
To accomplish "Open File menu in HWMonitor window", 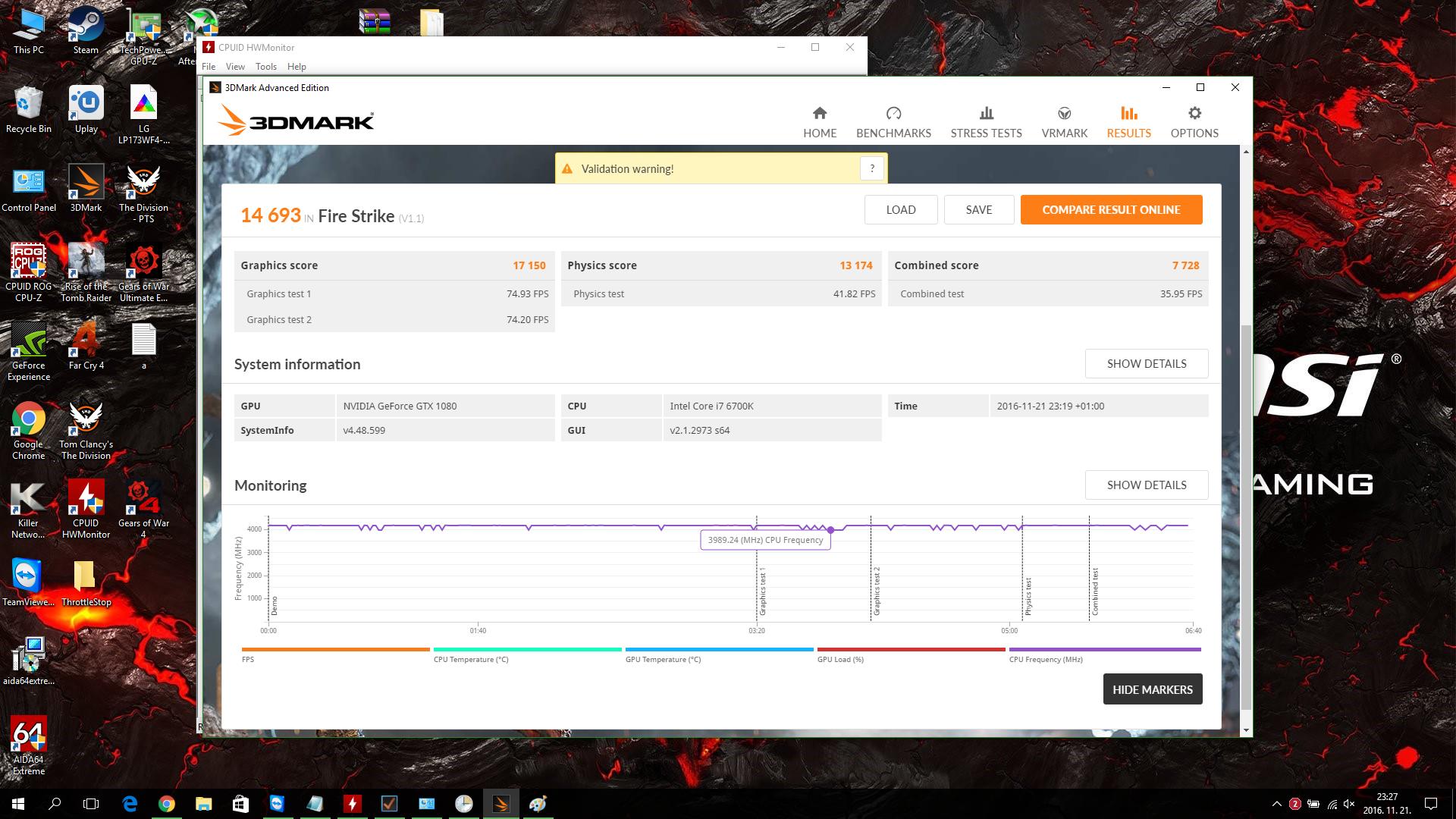I will [209, 67].
